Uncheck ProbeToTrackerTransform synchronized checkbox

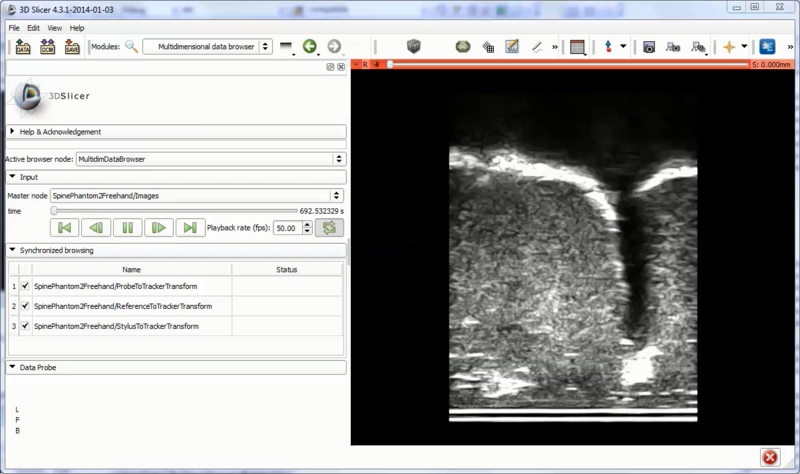(25, 286)
